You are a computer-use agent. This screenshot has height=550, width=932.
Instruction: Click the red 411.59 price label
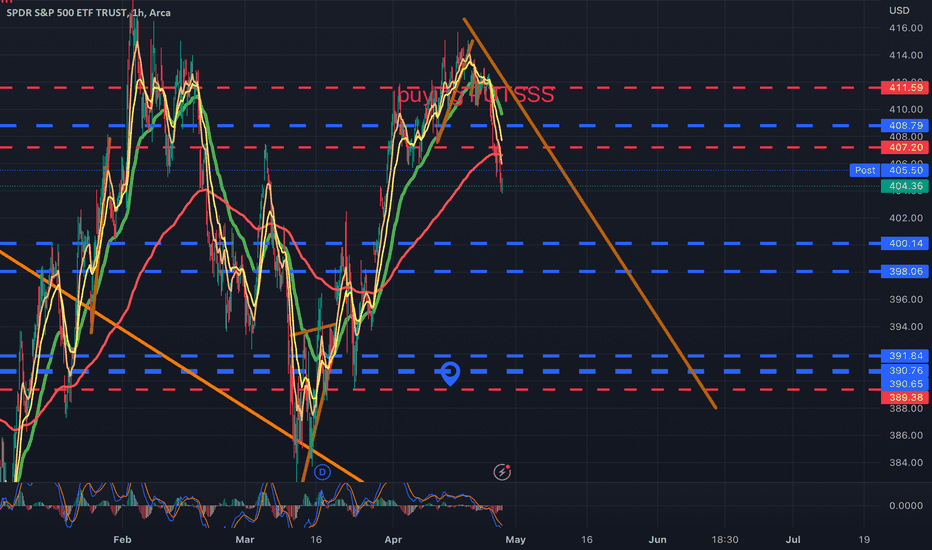pyautogui.click(x=905, y=87)
